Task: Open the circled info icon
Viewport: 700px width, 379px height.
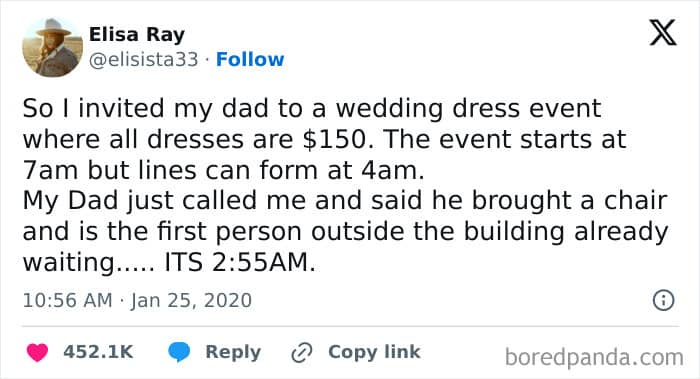Action: pos(663,300)
